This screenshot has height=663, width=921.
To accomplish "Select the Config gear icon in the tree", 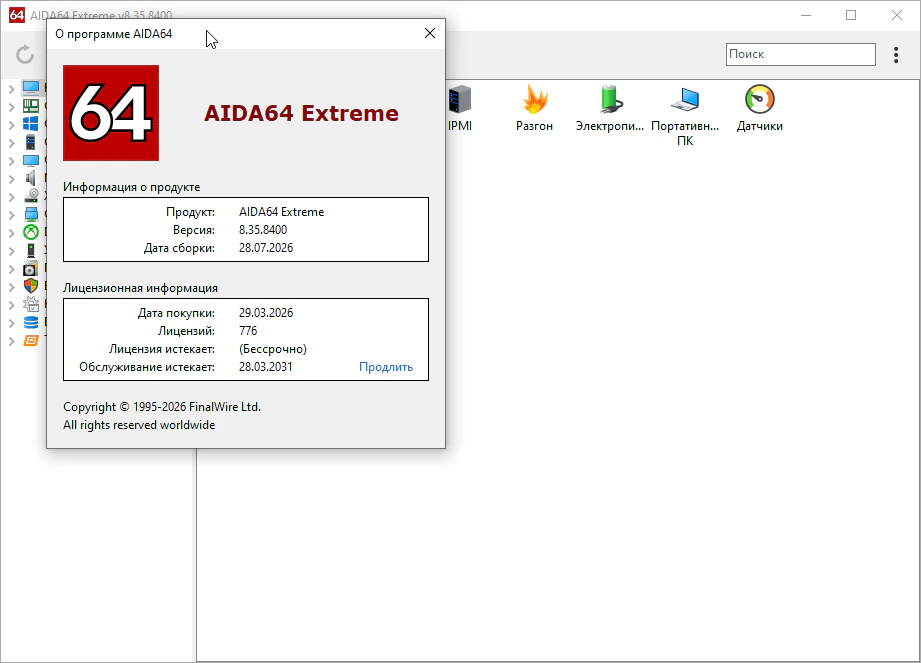I will coord(31,304).
